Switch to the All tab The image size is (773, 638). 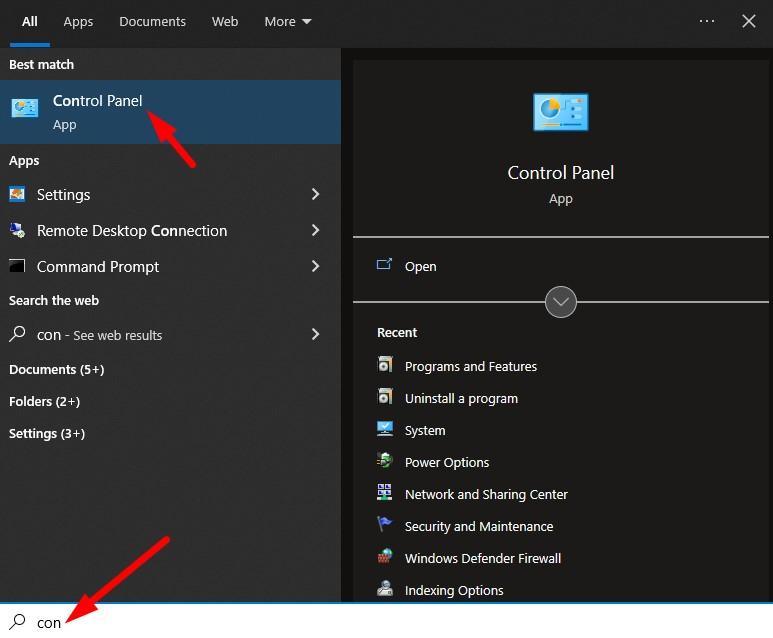click(30, 22)
